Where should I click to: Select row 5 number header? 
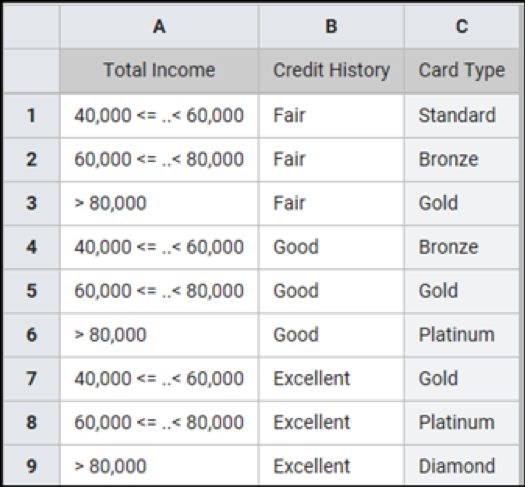(x=32, y=291)
